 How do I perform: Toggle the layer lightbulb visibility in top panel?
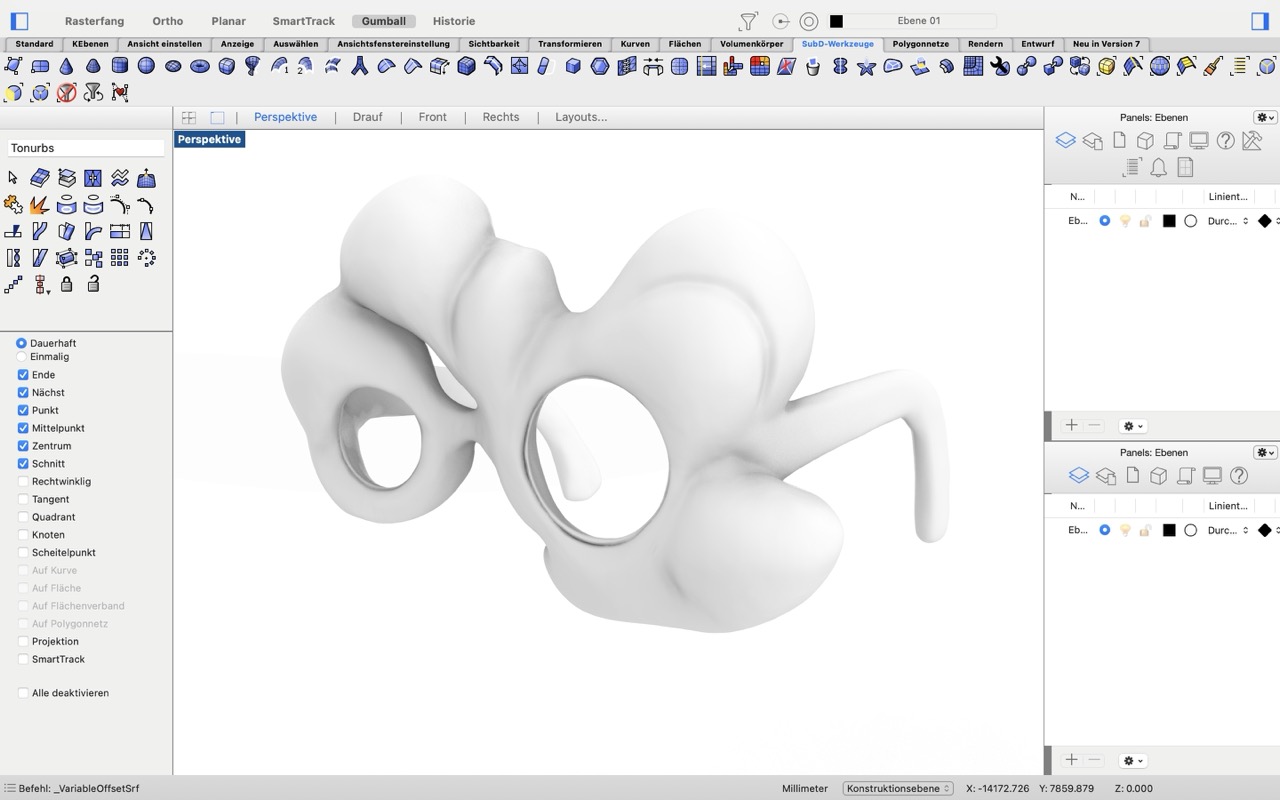tap(1125, 221)
